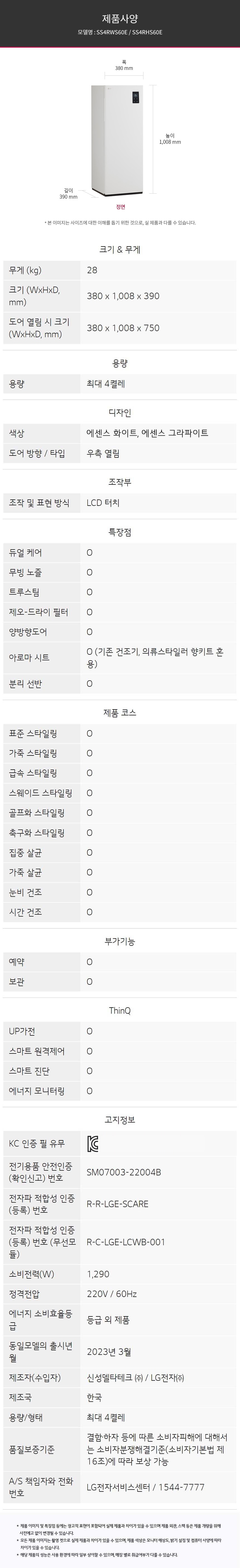
Task: Click the red 정면 label under image
Action: 121,207
